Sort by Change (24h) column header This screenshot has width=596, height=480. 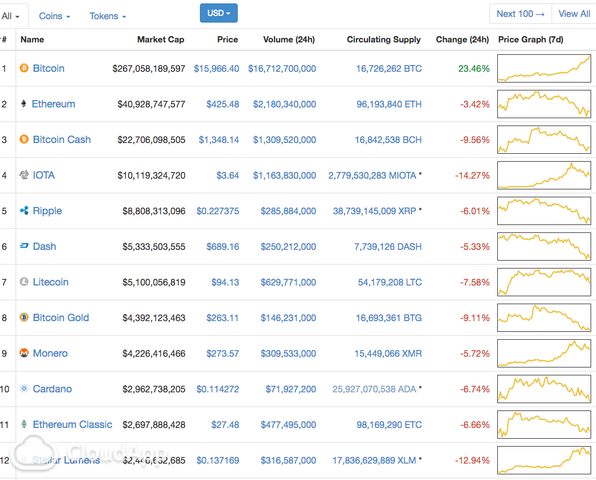coord(462,40)
